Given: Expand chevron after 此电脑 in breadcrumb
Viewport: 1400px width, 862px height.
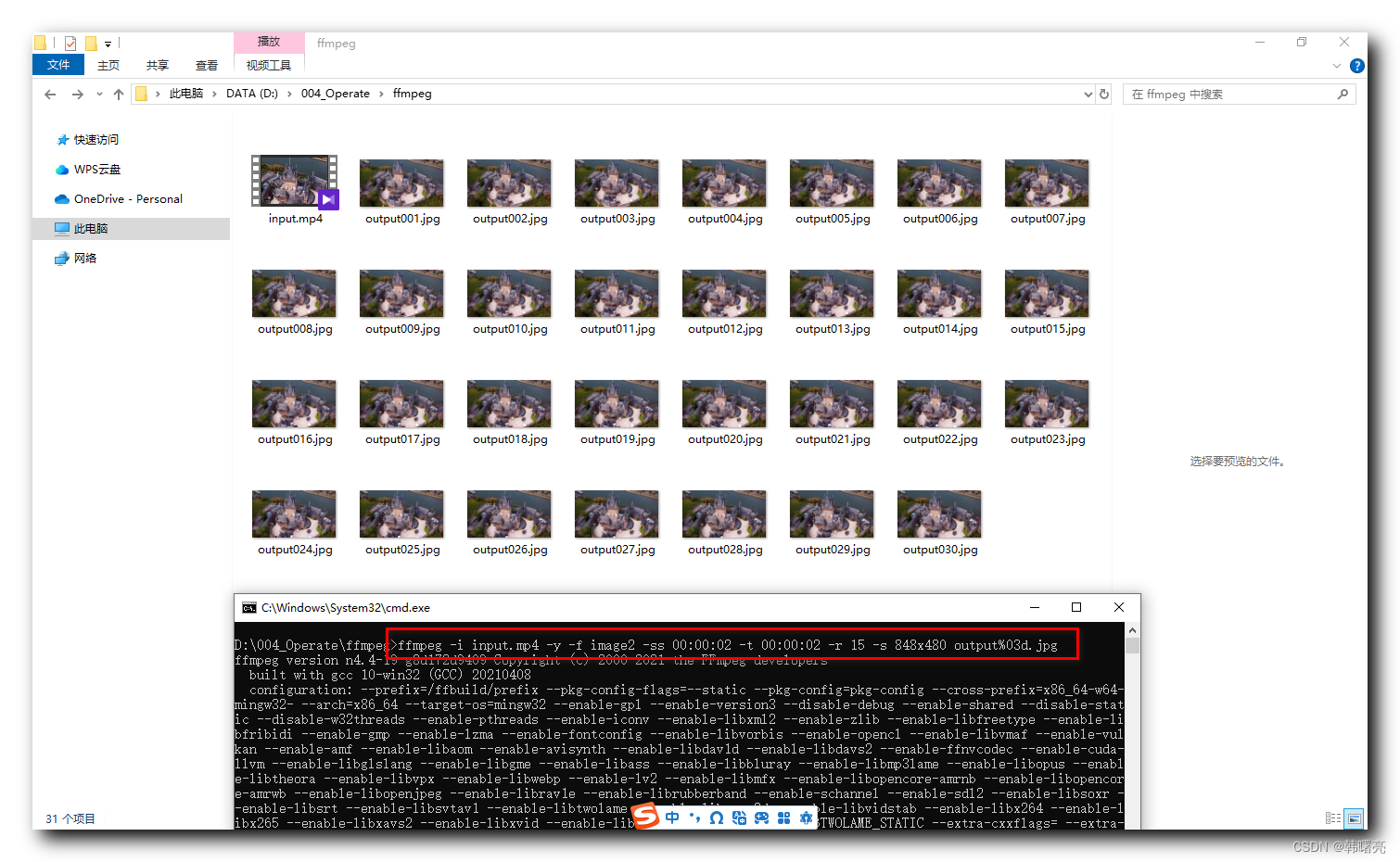Looking at the screenshot, I should coord(215,94).
